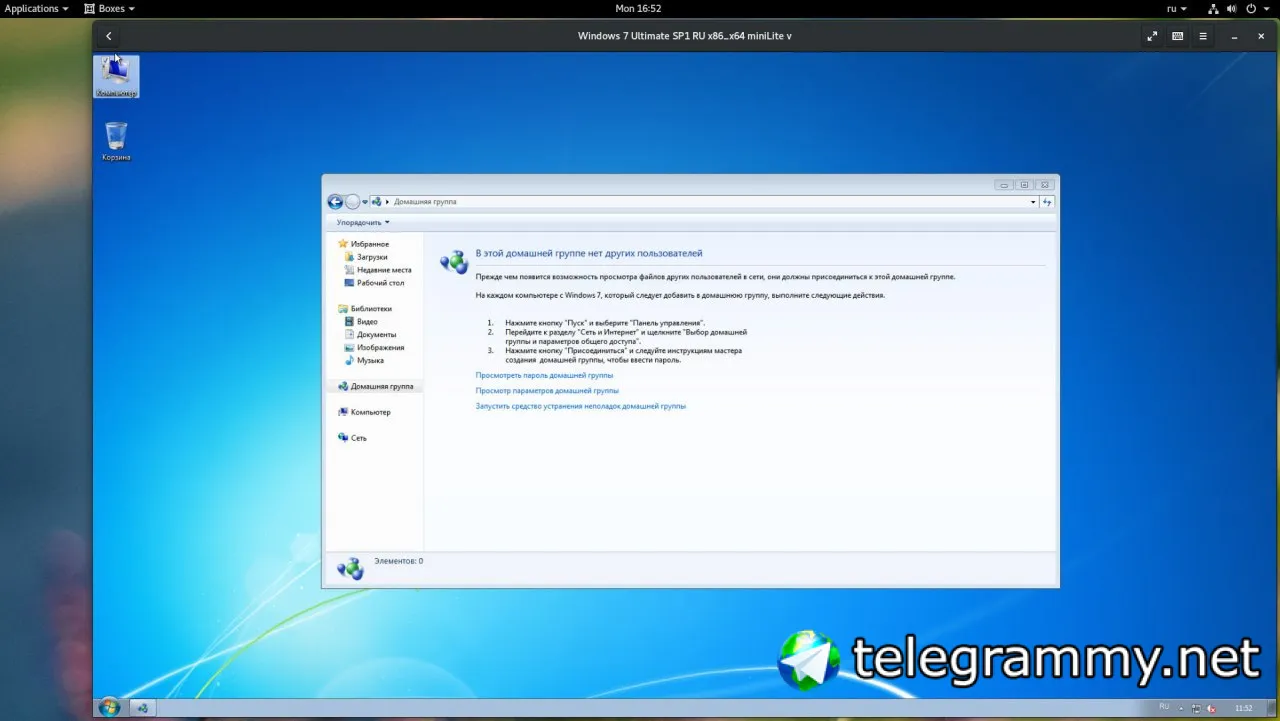Open the Загрузки folder
Viewport: 1280px width, 721px height.
click(372, 257)
